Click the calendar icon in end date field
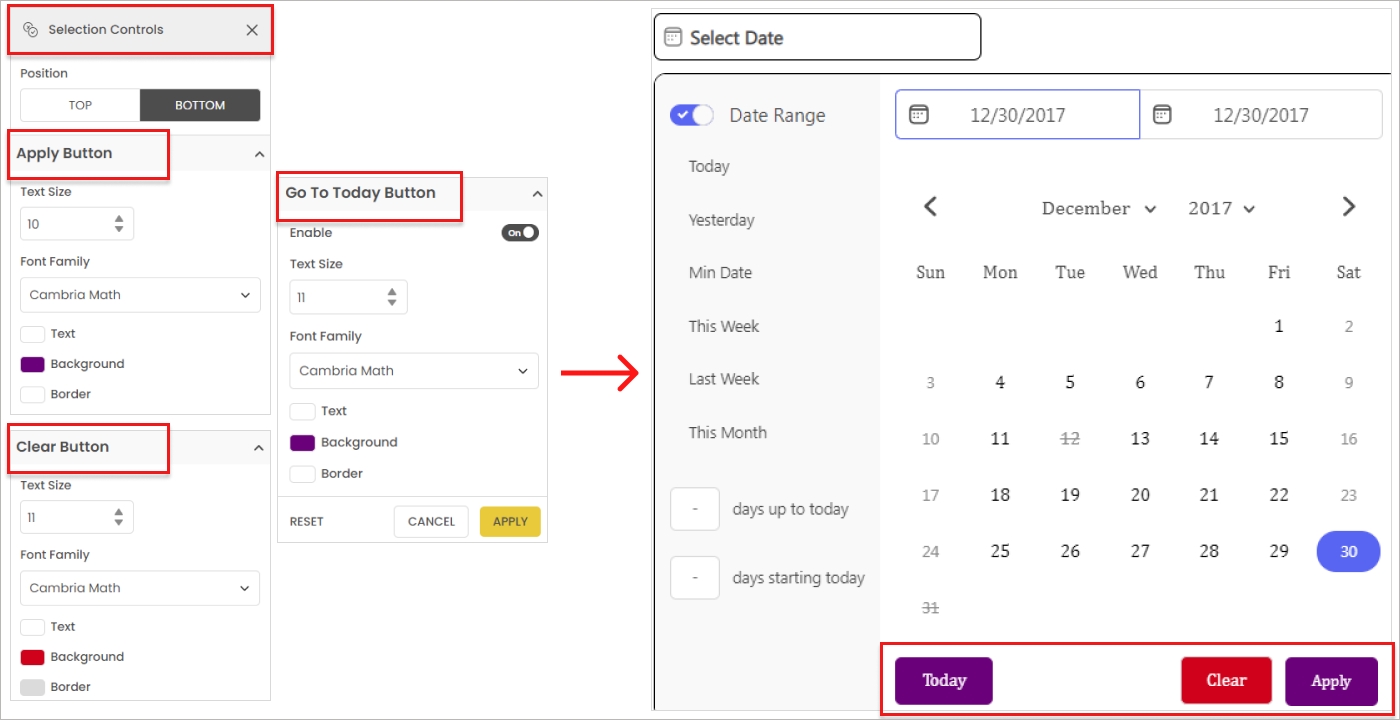 [1162, 115]
